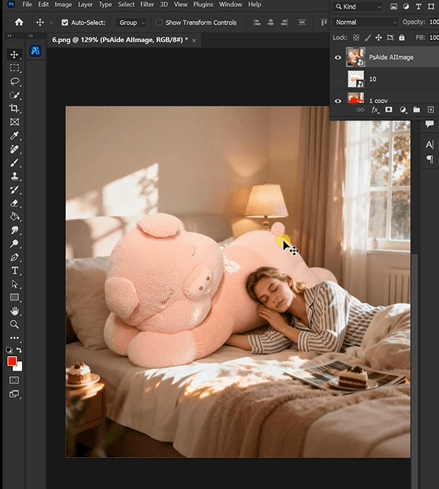
Task: Add layer style fx
Action: [375, 110]
